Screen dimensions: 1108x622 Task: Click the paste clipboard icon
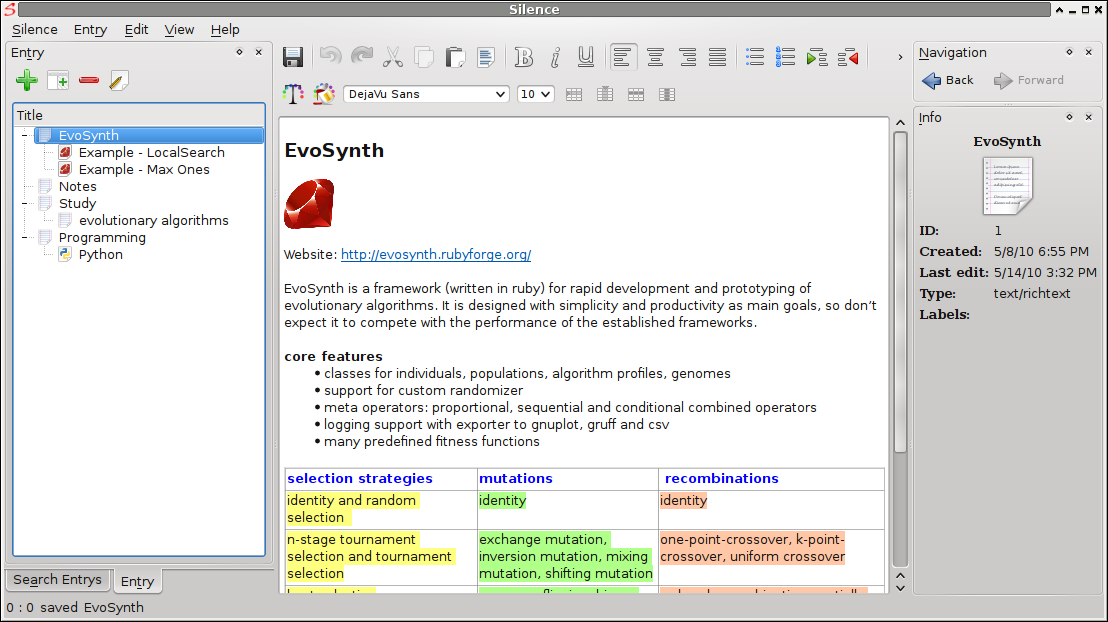[455, 57]
